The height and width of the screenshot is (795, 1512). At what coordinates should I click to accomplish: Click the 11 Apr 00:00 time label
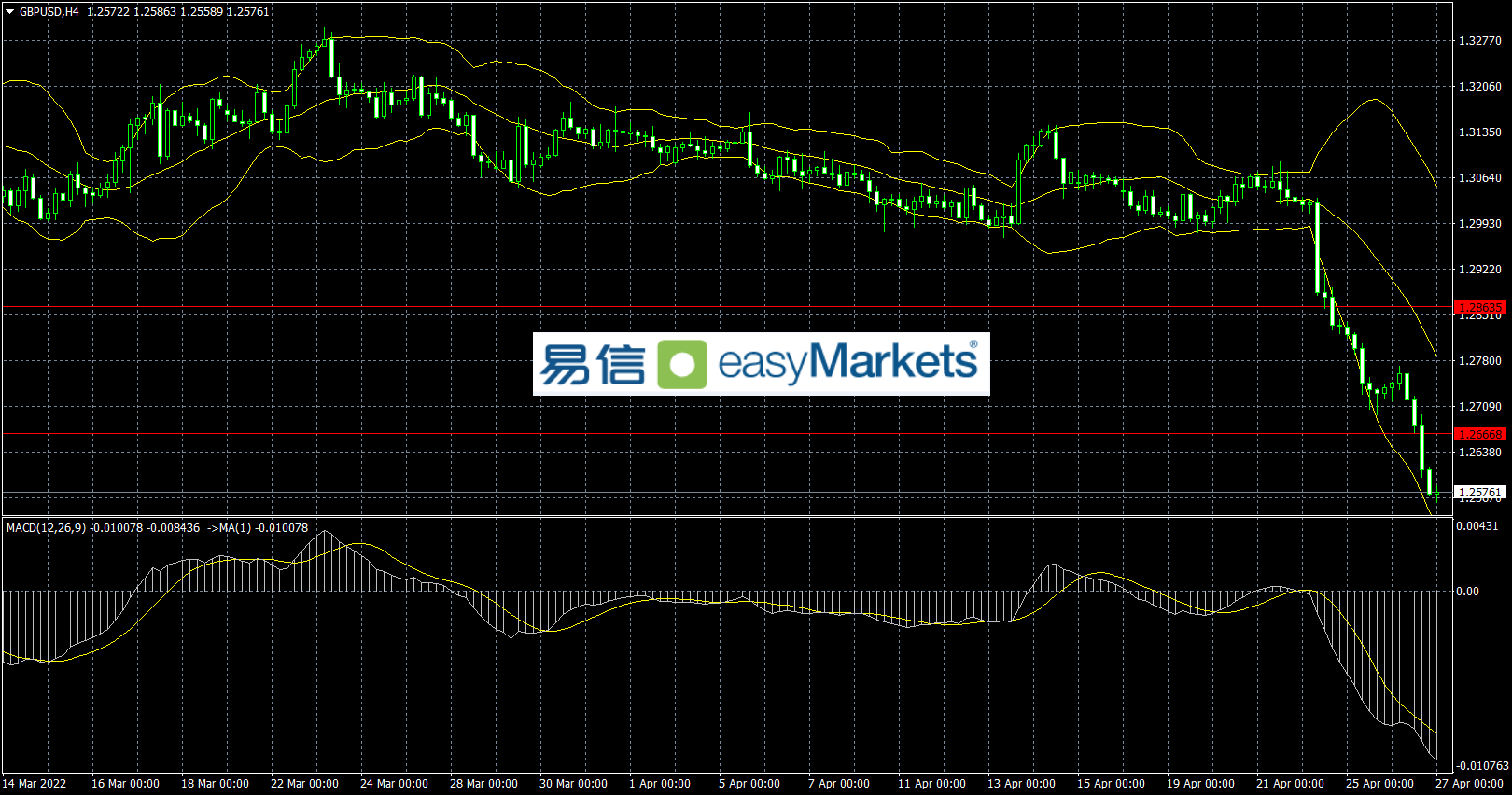[931, 784]
